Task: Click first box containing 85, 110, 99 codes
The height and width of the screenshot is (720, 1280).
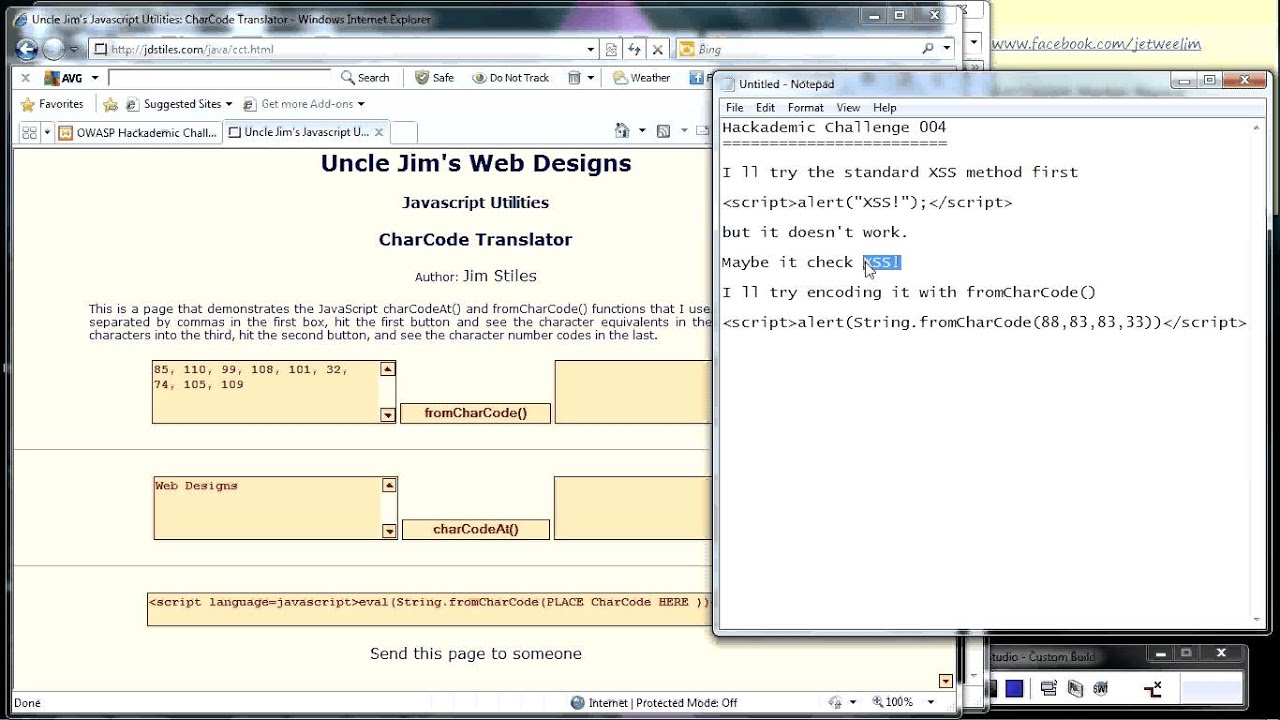Action: 265,392
